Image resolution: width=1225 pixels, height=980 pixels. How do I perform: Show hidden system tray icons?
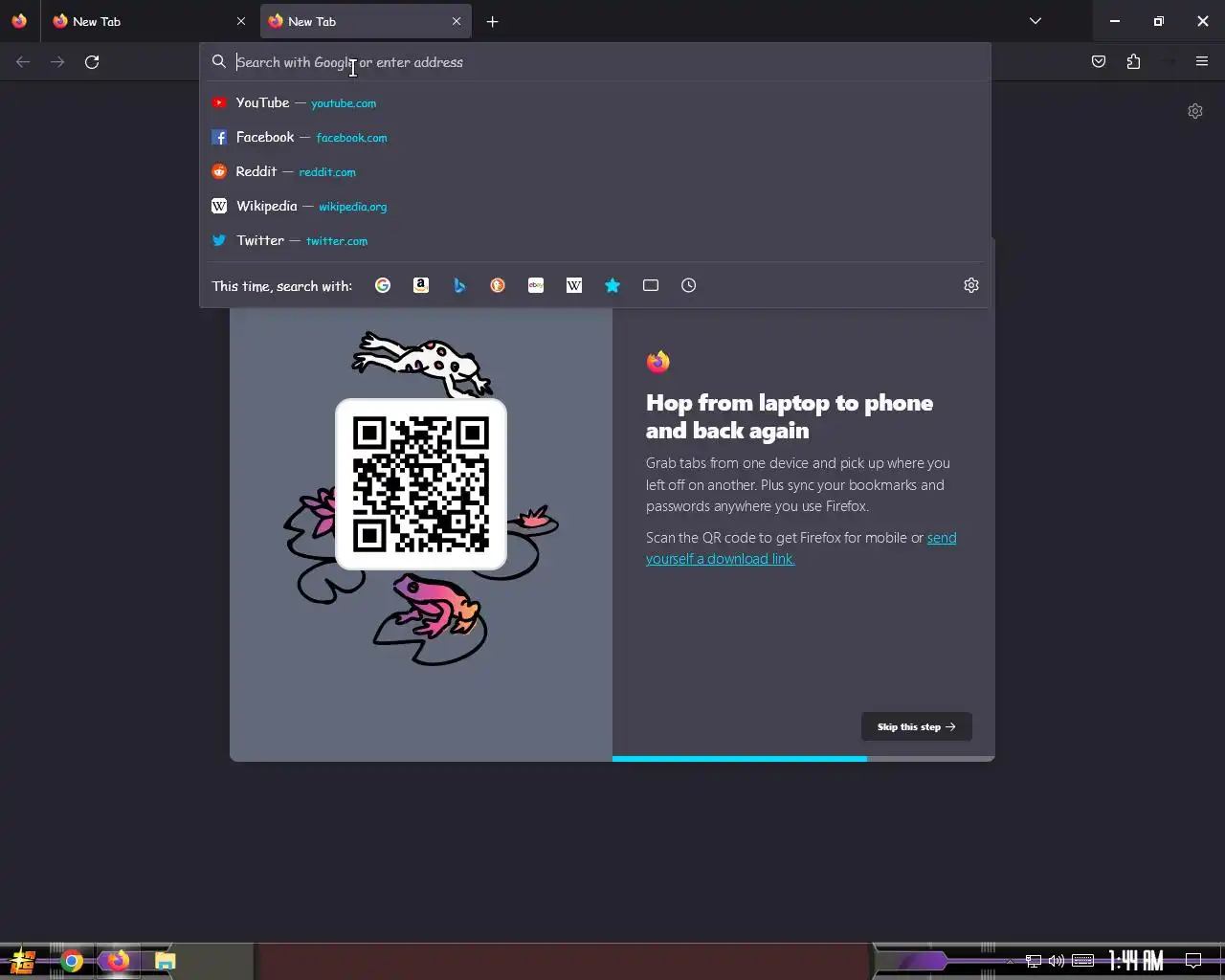click(1010, 961)
